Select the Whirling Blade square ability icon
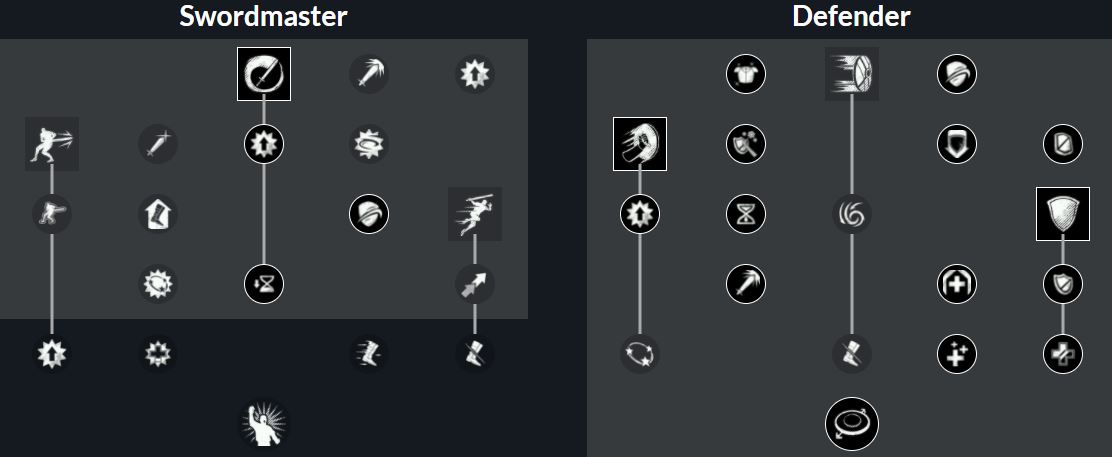This screenshot has height=457, width=1112. [264, 74]
